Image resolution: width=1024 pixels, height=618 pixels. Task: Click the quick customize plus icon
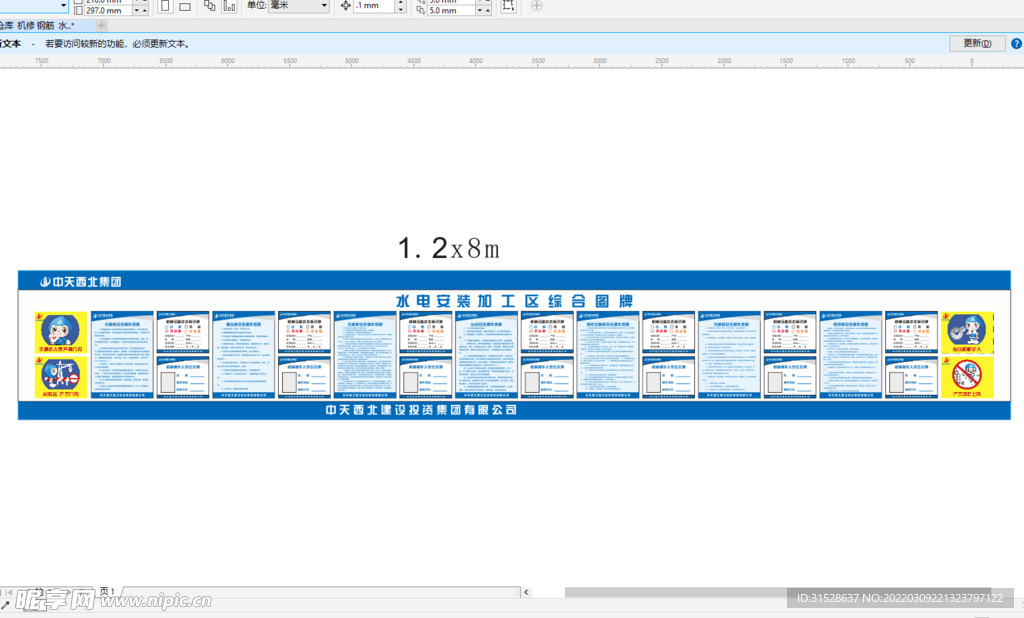click(537, 6)
